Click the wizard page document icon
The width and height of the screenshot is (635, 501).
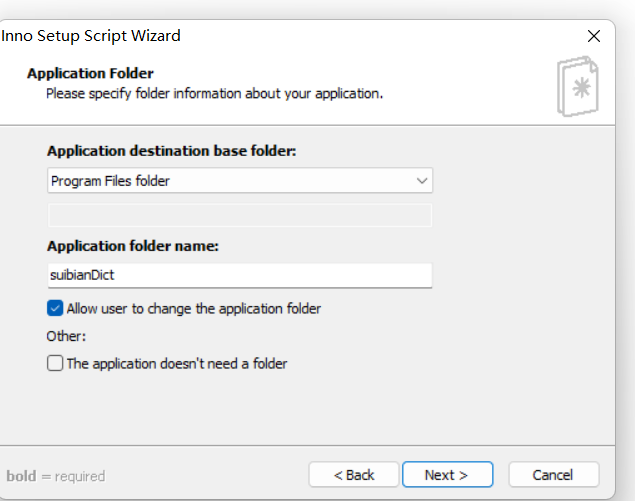[578, 87]
